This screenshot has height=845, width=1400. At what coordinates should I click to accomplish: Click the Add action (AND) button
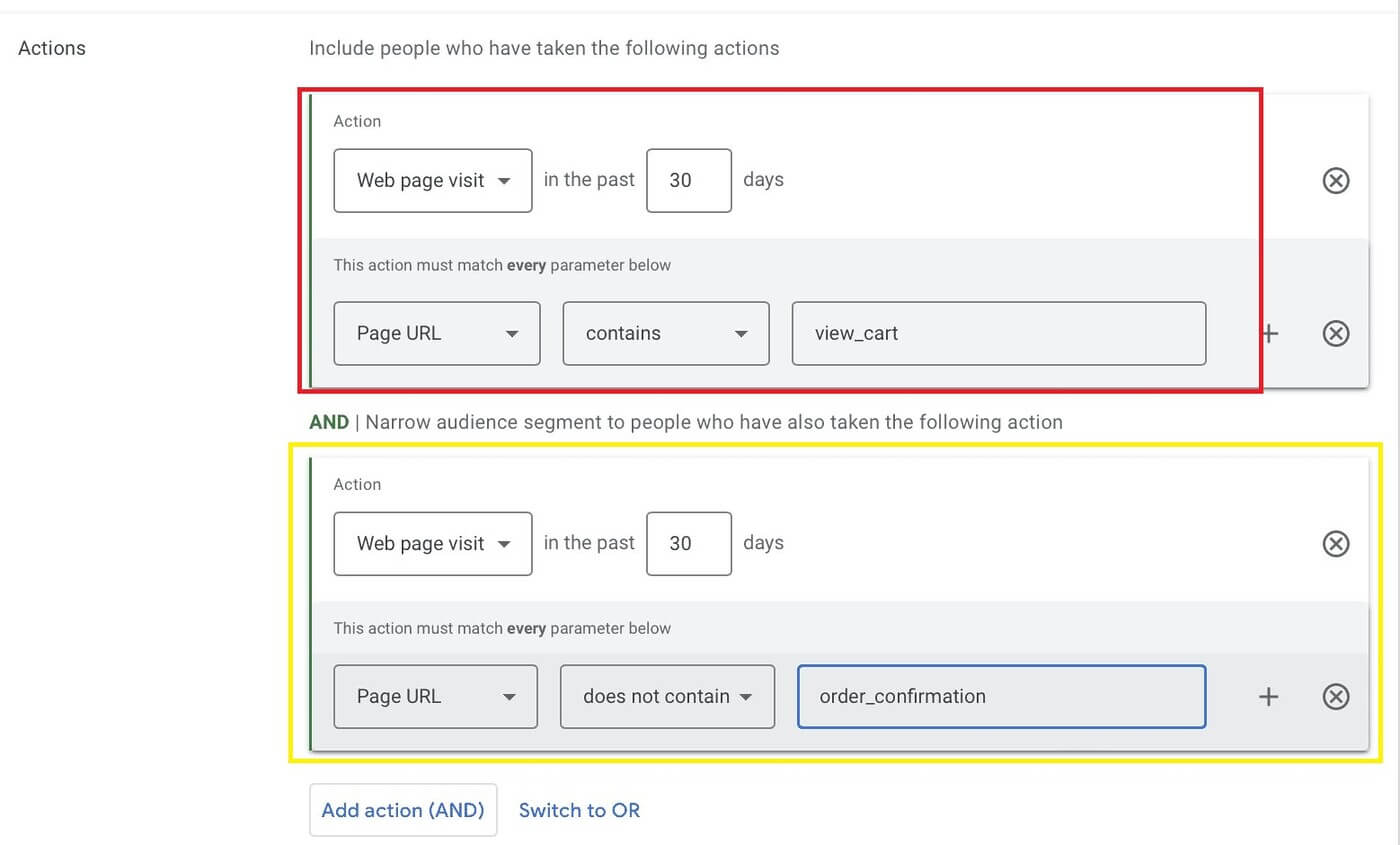point(403,810)
